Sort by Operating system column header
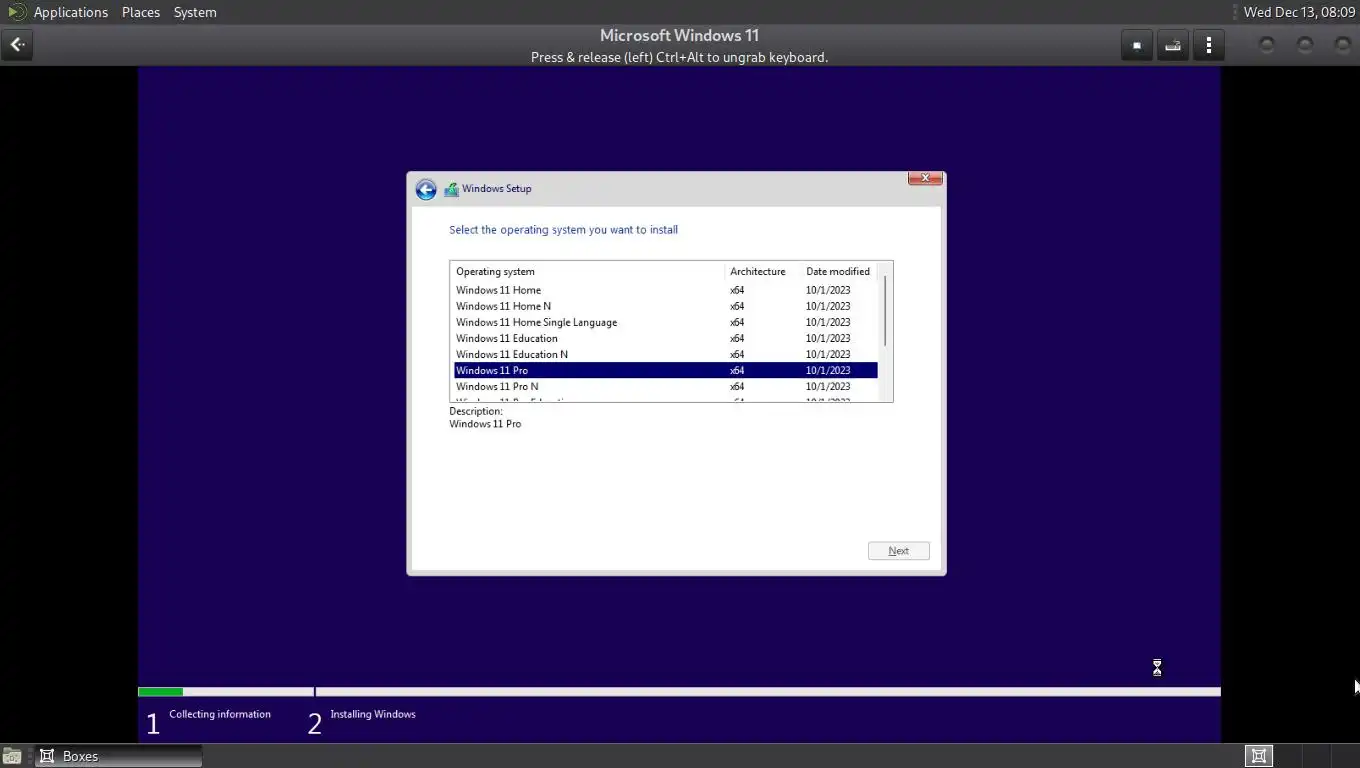 pos(588,271)
